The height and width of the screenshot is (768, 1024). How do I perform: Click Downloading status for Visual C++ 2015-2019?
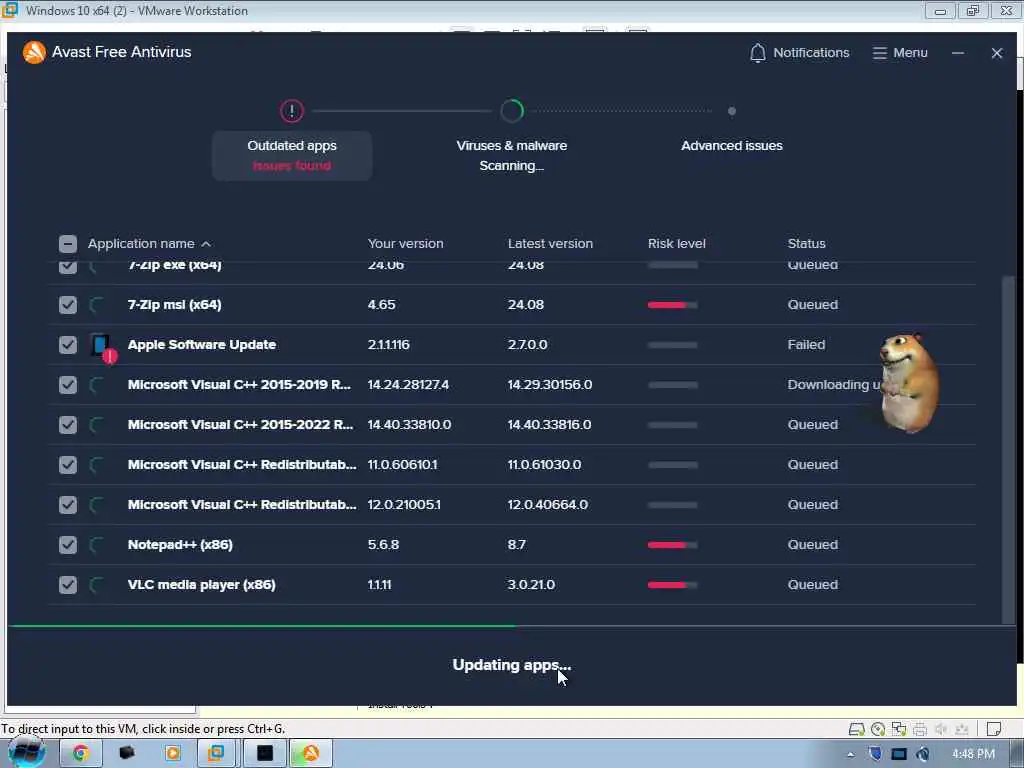pos(834,385)
